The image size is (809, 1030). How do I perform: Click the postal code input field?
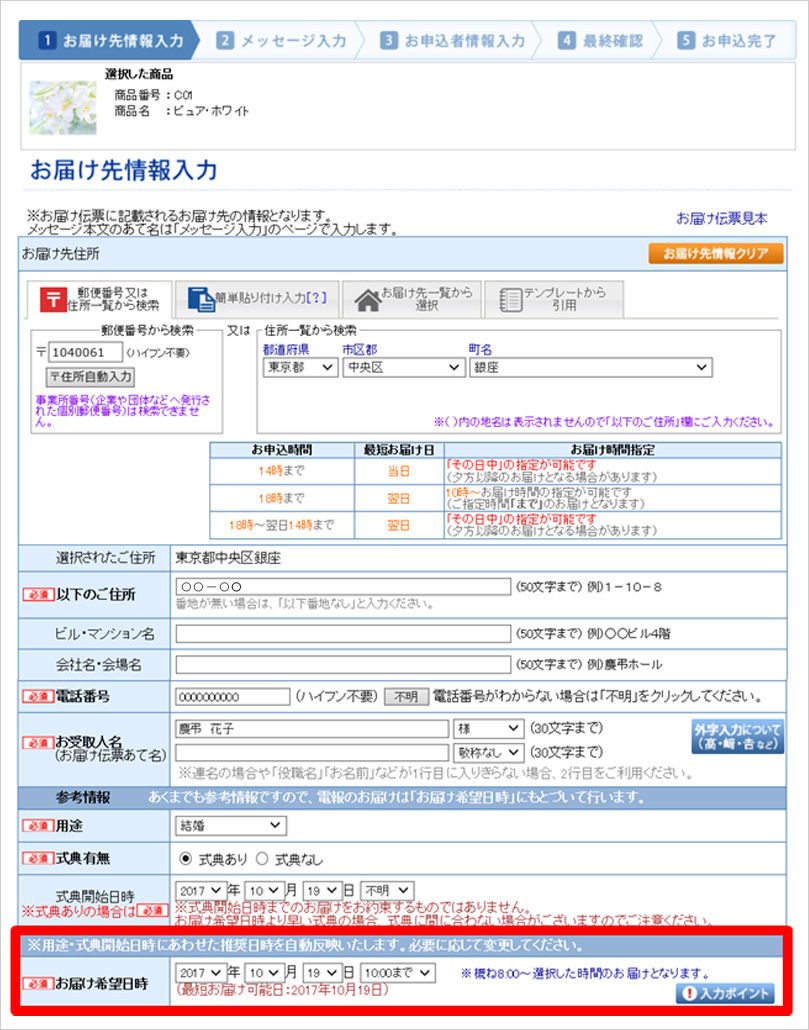pos(85,352)
